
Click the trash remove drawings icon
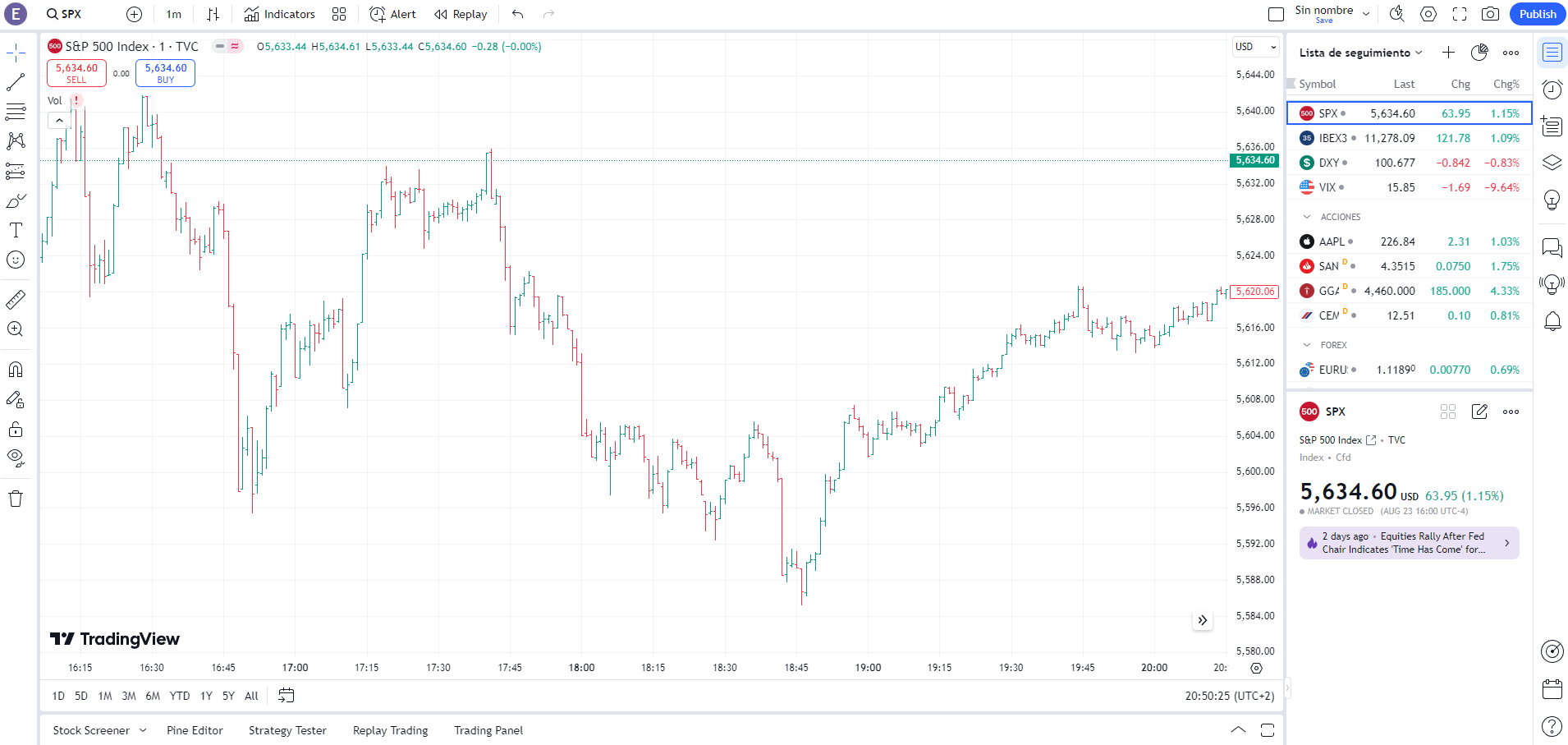coord(16,499)
